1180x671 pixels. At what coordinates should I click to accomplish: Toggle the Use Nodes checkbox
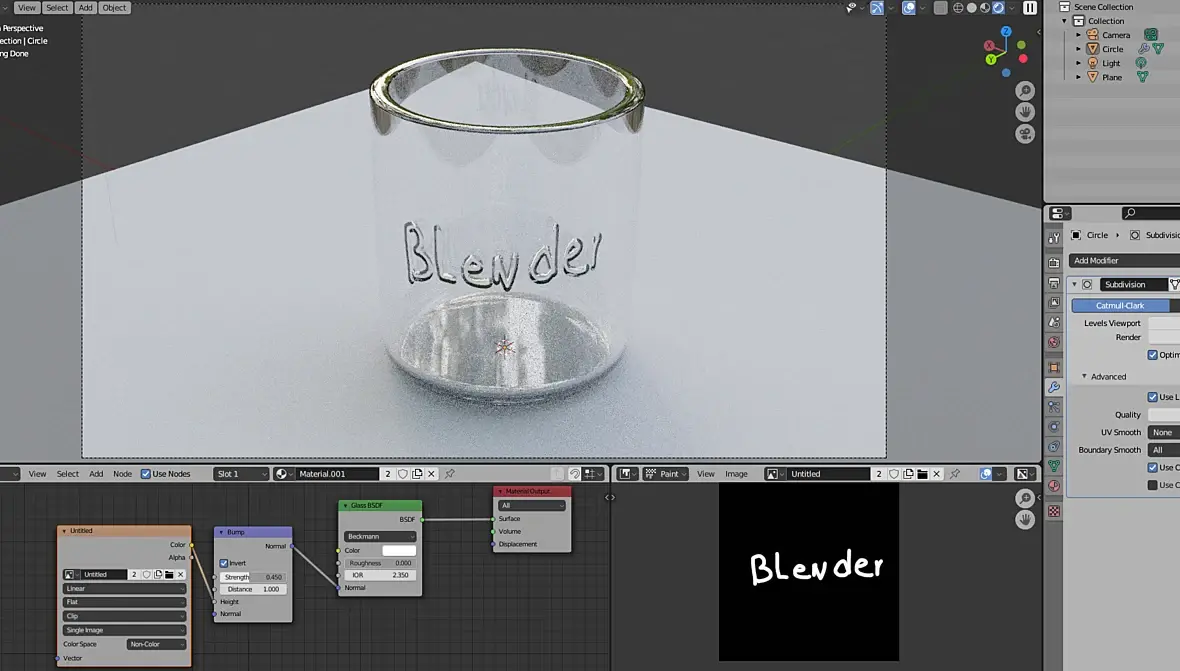(x=146, y=474)
